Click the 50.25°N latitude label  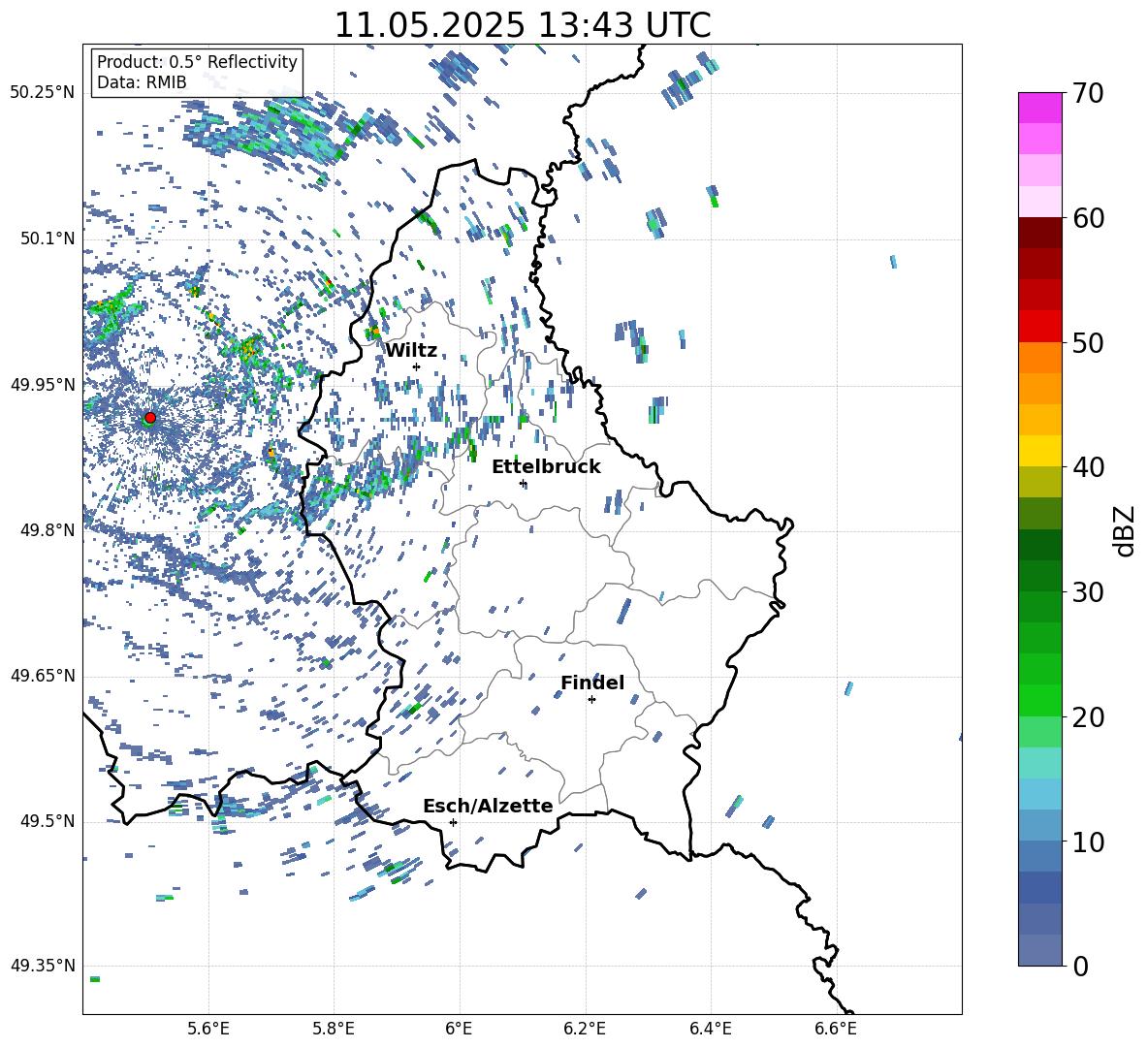point(43,93)
